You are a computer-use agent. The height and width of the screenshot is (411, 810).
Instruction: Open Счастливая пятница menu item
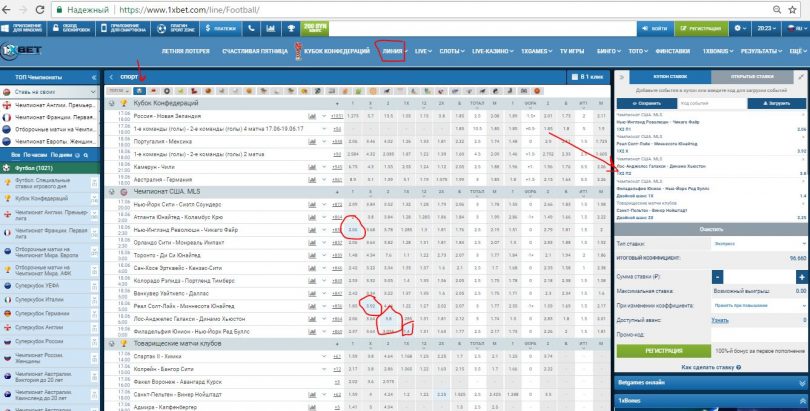pos(255,51)
